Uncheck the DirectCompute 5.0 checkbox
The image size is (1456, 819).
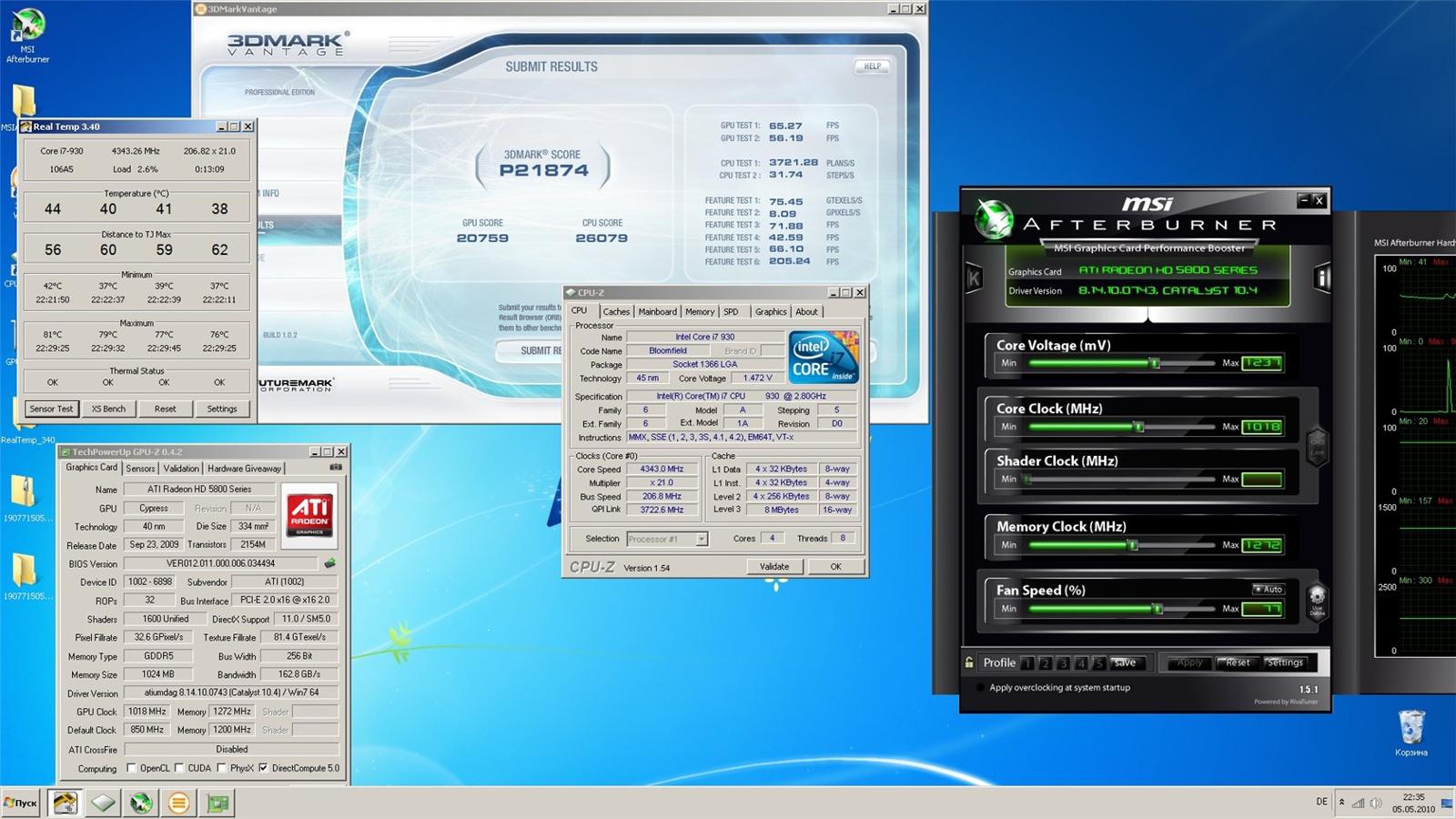pyautogui.click(x=263, y=768)
